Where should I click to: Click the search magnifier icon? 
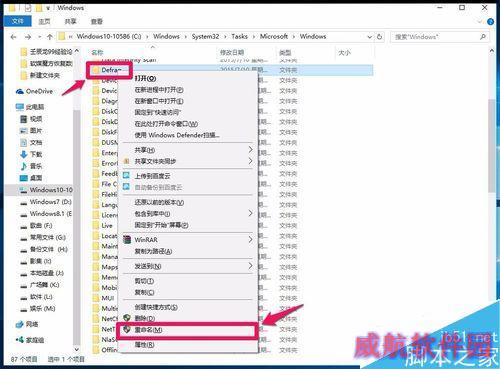(x=483, y=37)
